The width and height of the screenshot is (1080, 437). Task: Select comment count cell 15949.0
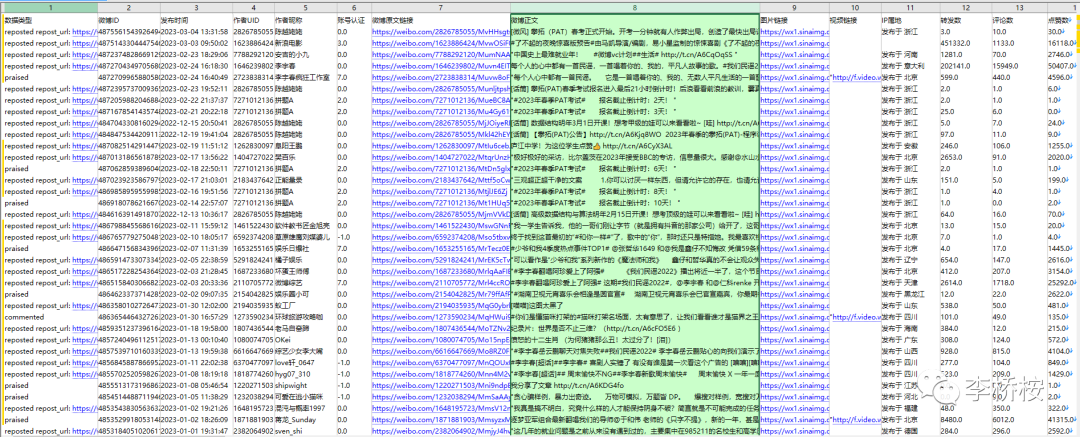1019,66
